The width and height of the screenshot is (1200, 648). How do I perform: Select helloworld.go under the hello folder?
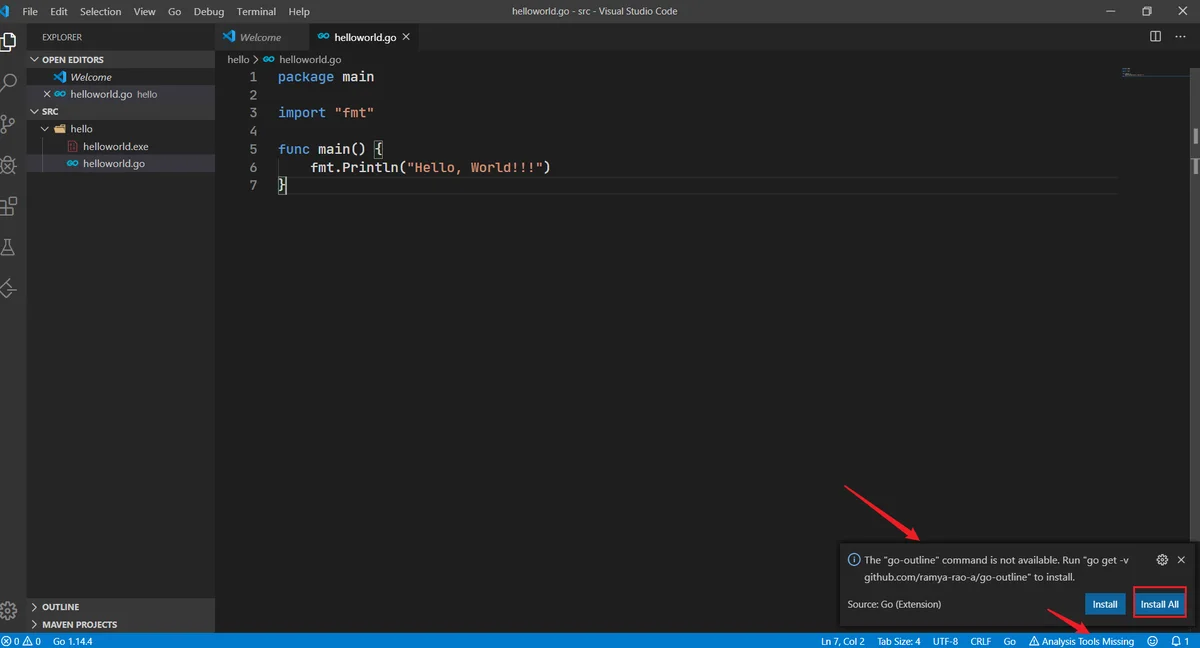tap(120, 163)
